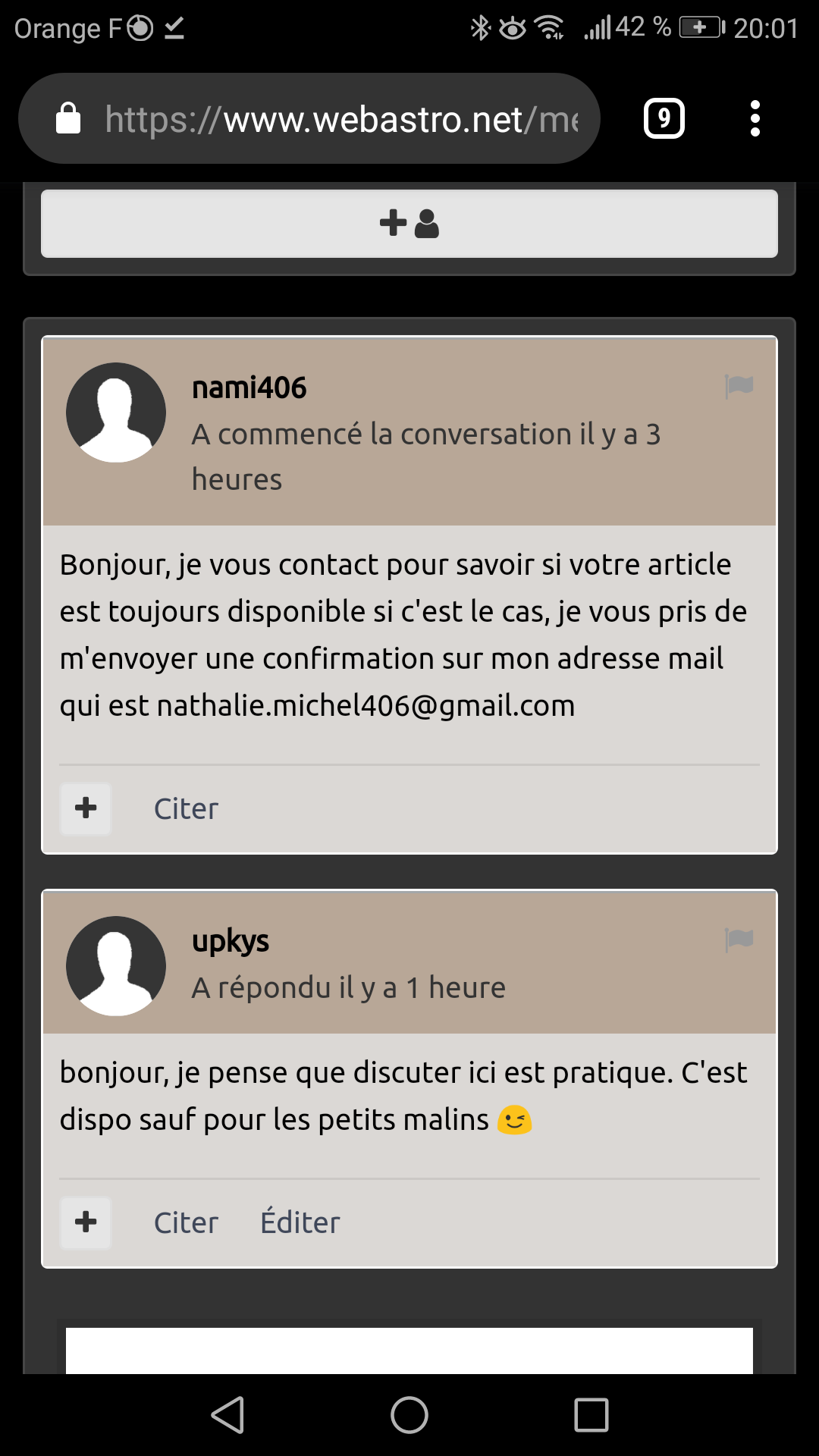Tap the webastro.net URL address bar
Viewport: 819px width, 1456px height.
[341, 119]
